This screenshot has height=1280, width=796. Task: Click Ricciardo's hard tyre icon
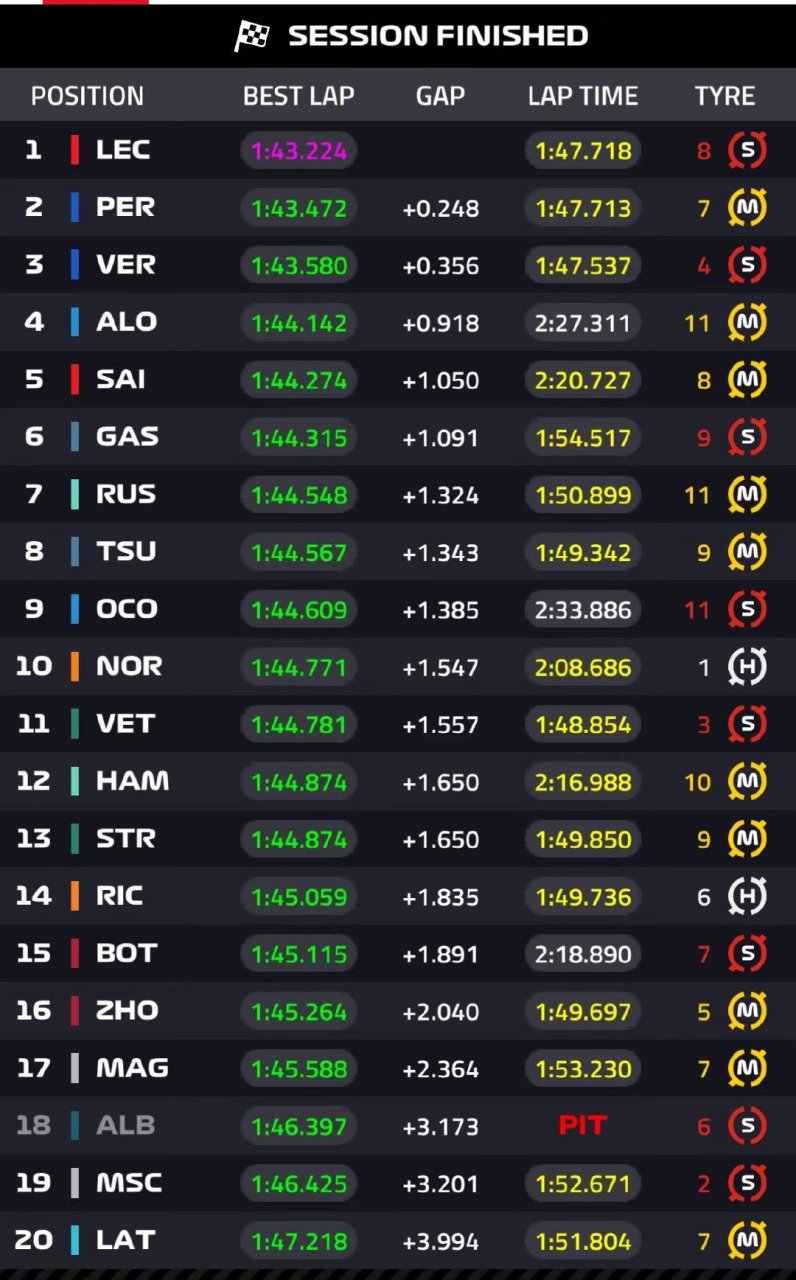pos(747,897)
